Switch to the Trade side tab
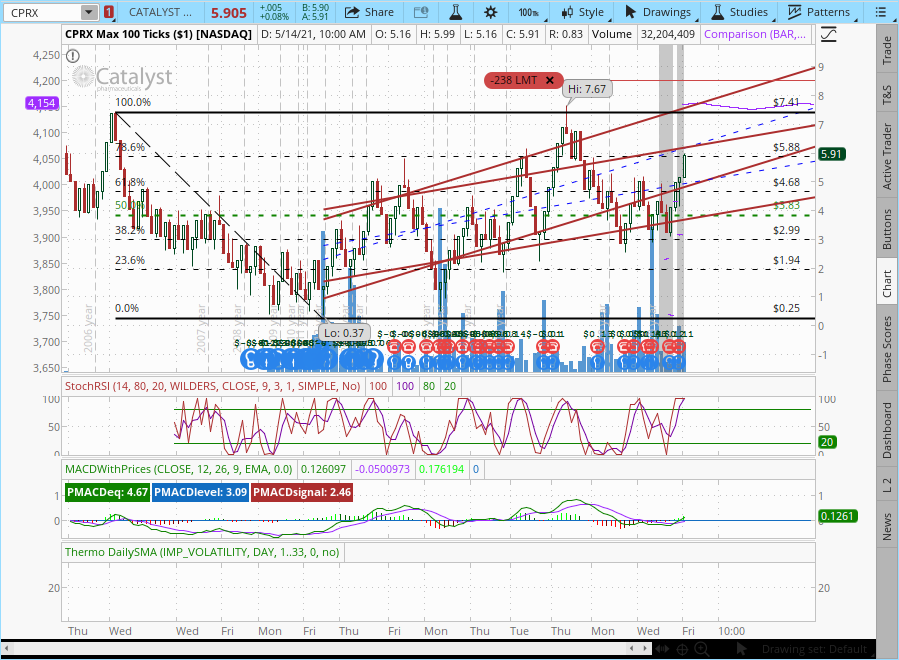 pos(887,52)
